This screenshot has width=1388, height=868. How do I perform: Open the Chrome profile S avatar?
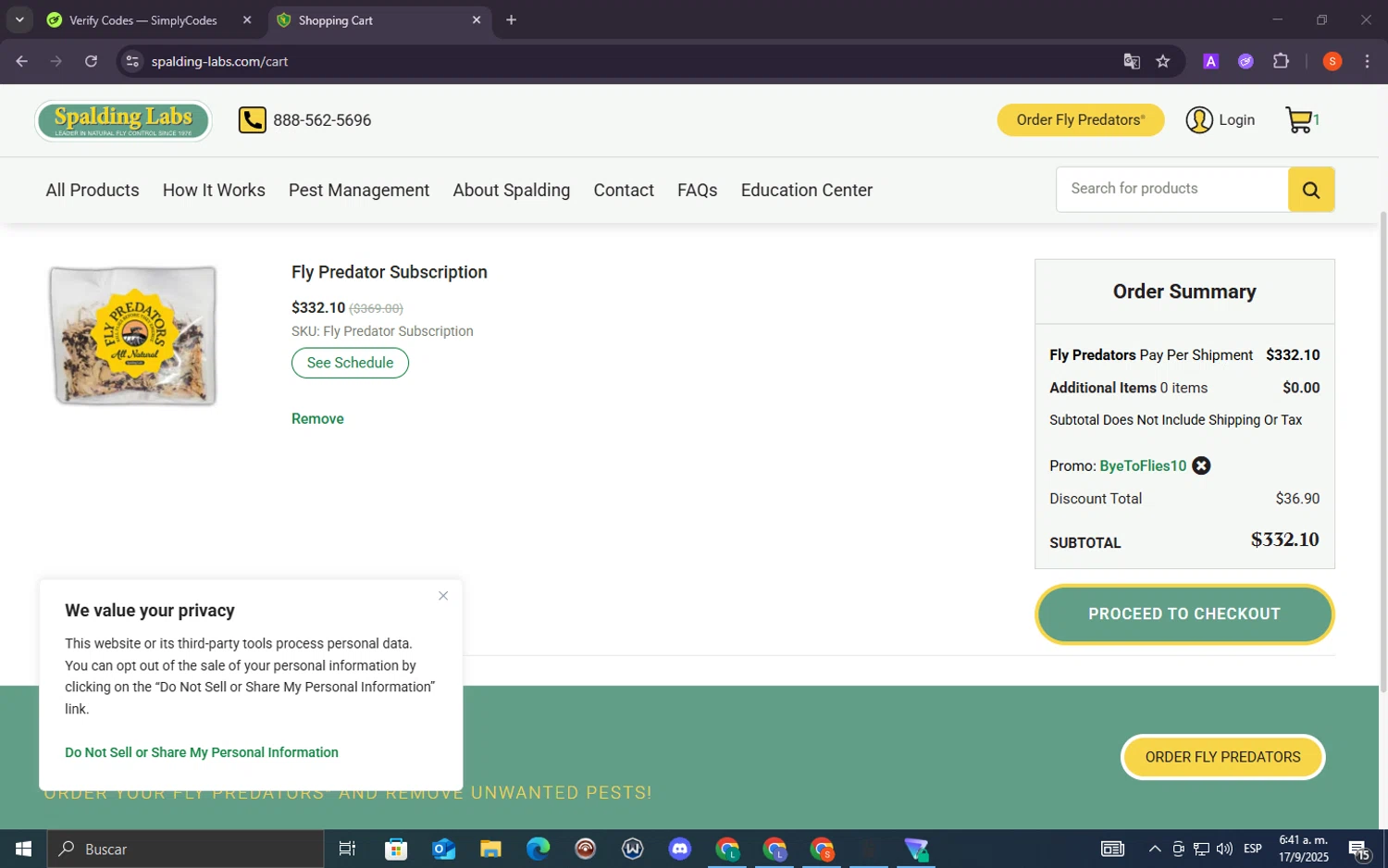[x=1332, y=61]
